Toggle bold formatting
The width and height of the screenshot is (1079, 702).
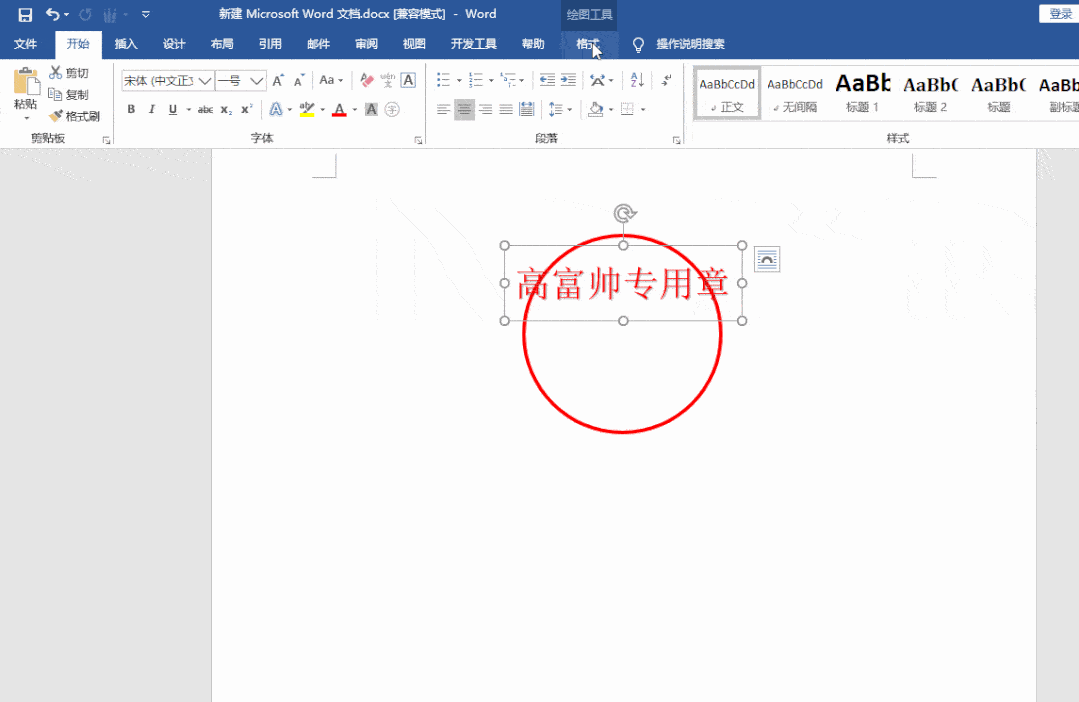click(x=131, y=109)
